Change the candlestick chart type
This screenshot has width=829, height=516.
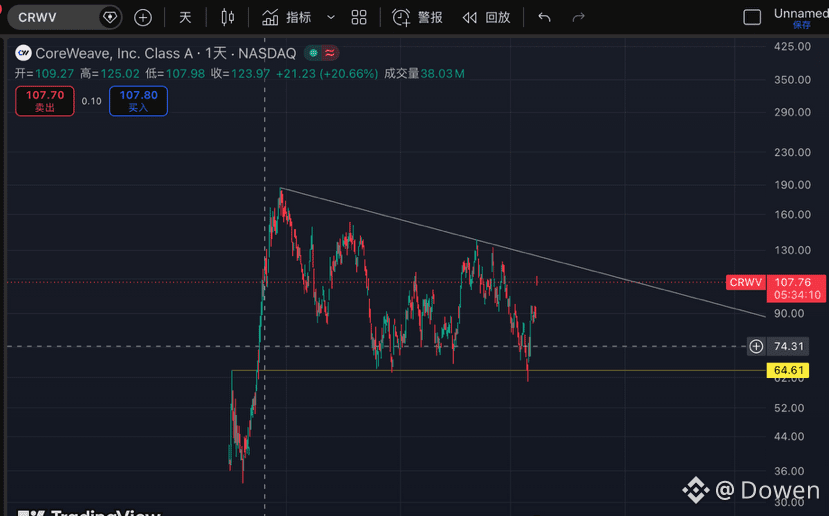(x=228, y=17)
